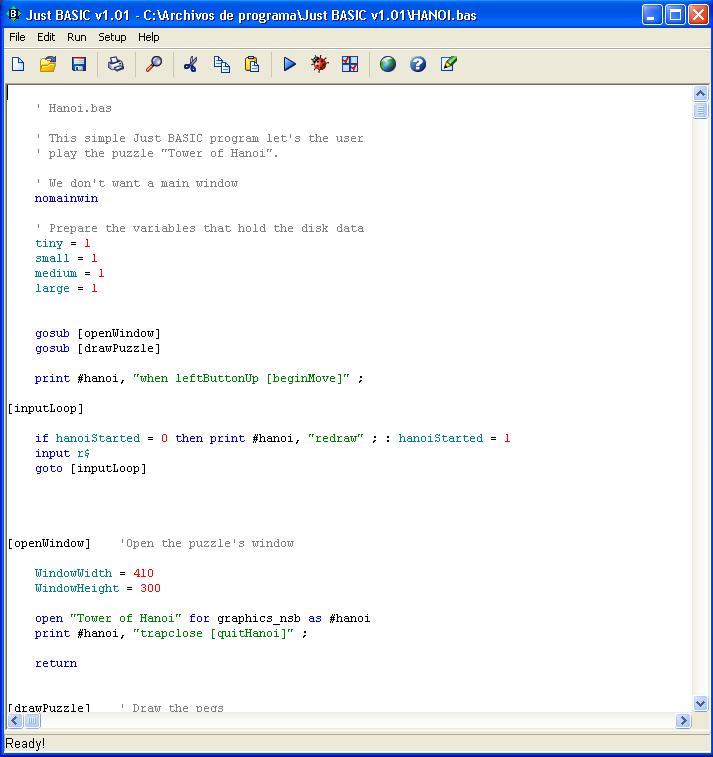Start the debugger with the ladybug icon
This screenshot has width=713, height=757.
[319, 64]
